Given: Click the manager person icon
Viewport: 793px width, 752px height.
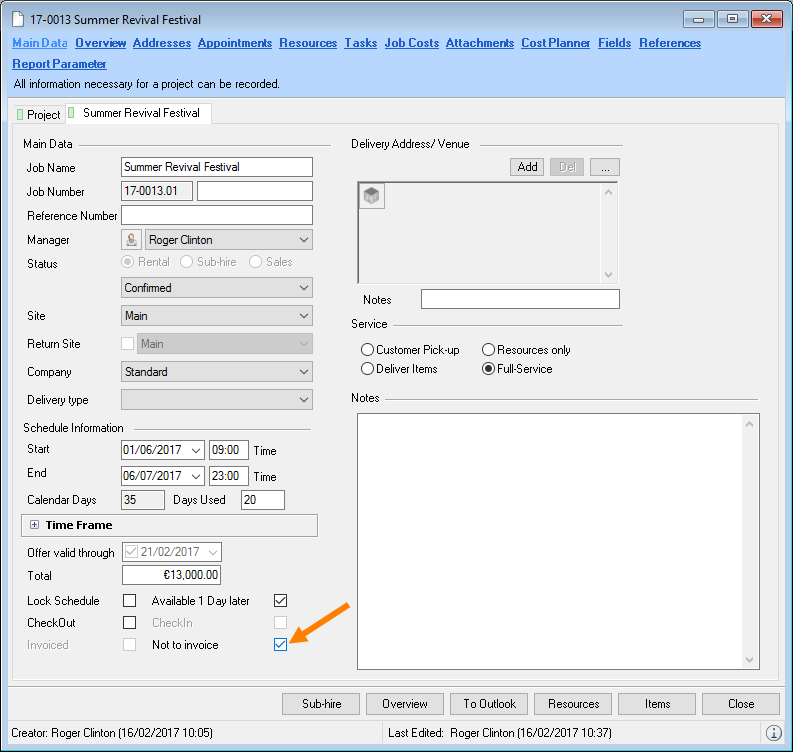Looking at the screenshot, I should [x=130, y=240].
